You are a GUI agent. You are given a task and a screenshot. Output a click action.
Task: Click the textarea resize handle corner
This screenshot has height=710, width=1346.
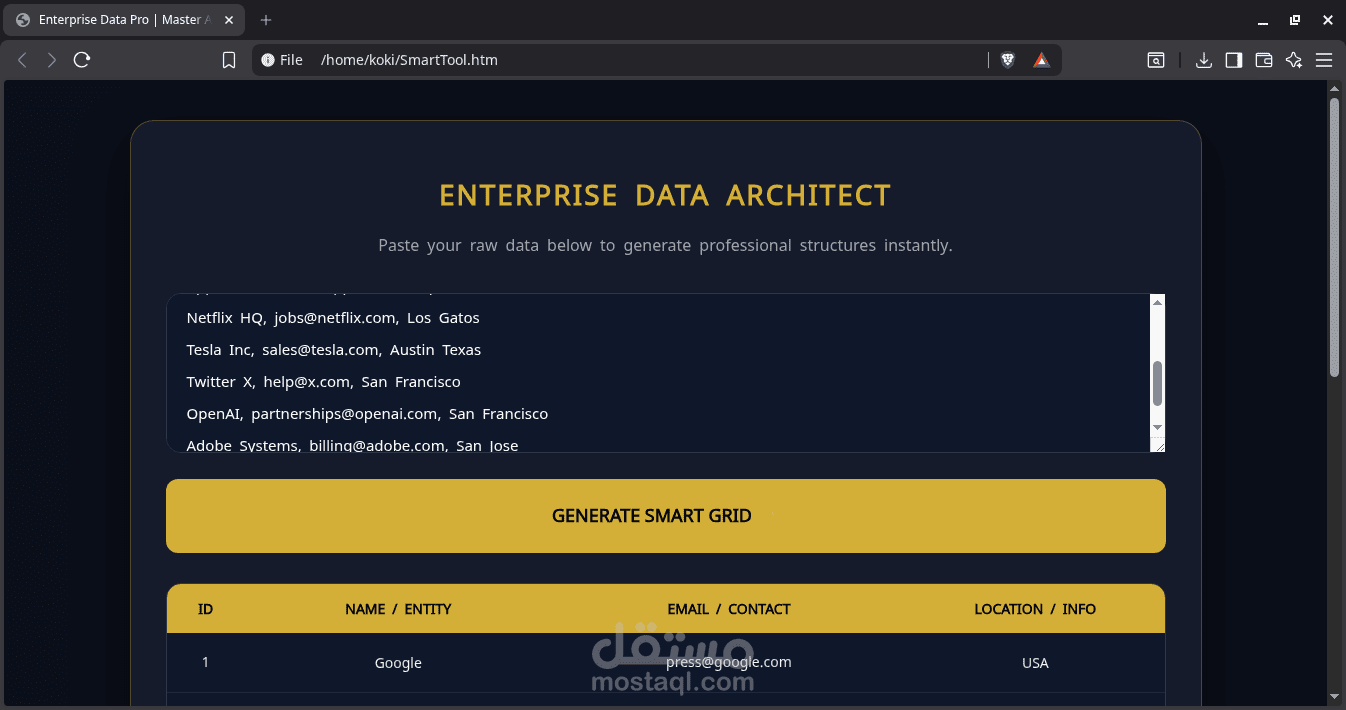[1158, 445]
